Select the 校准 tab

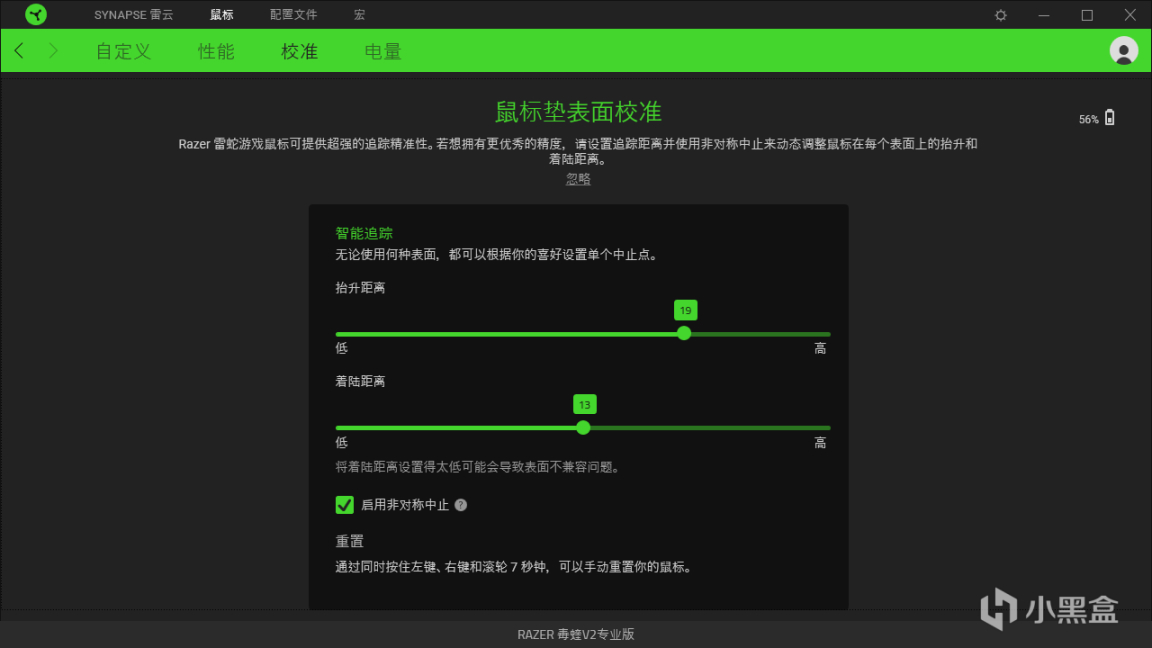tap(299, 51)
